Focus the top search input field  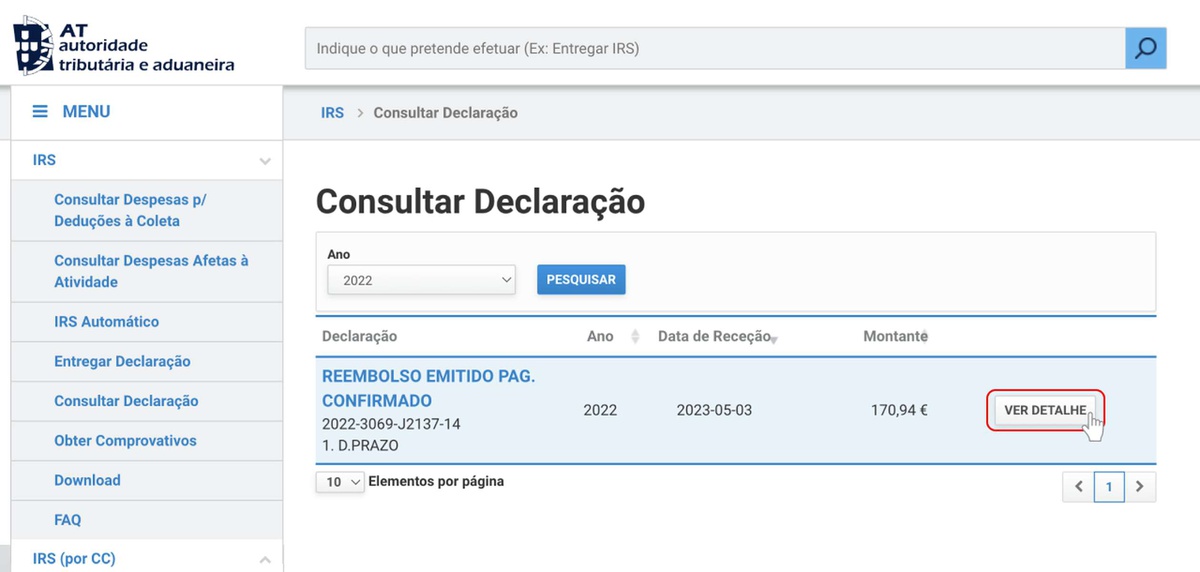714,48
